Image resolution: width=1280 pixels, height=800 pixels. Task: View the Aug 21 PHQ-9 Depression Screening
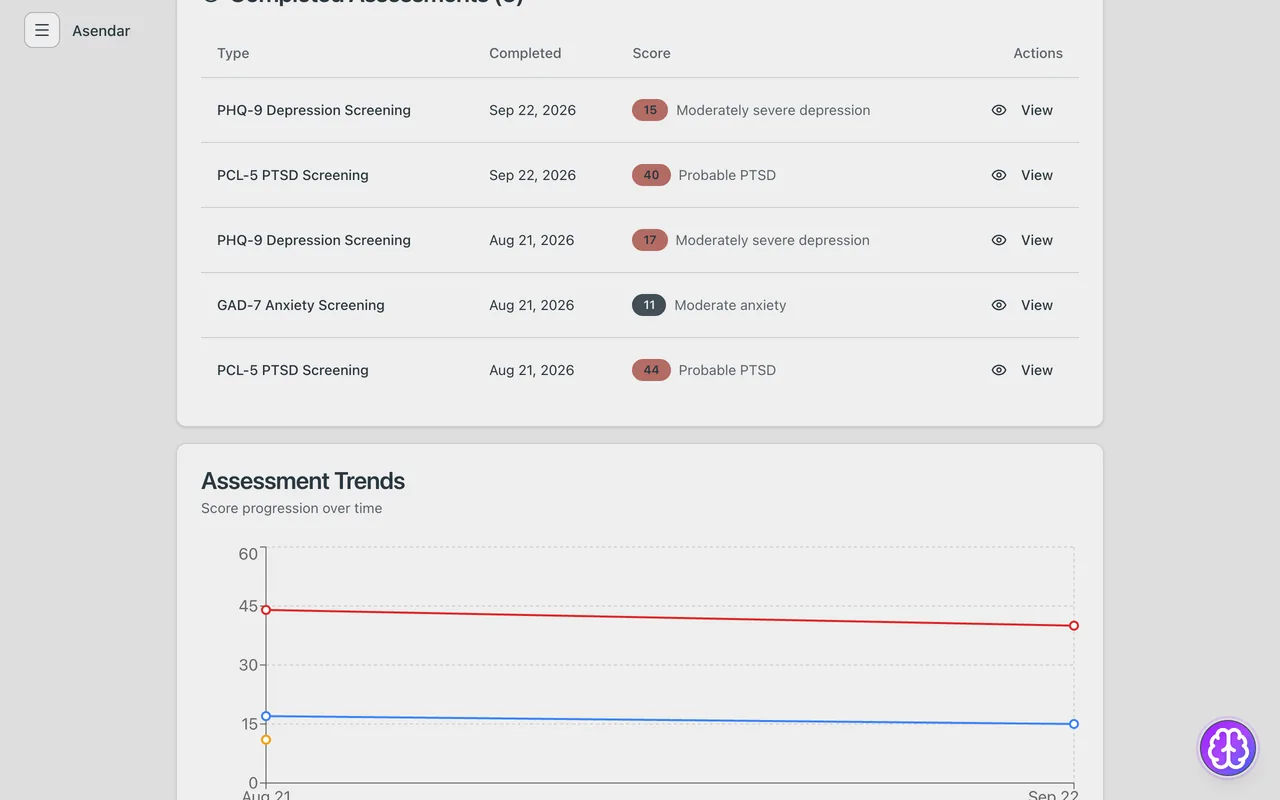pyautogui.click(x=1022, y=240)
